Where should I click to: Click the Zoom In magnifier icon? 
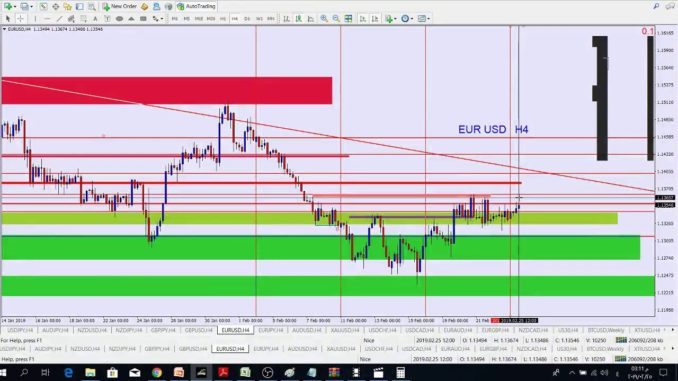324,19
